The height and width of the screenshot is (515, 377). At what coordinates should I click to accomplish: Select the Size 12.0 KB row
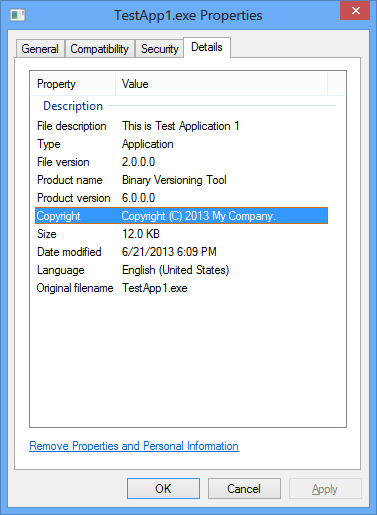coord(181,234)
